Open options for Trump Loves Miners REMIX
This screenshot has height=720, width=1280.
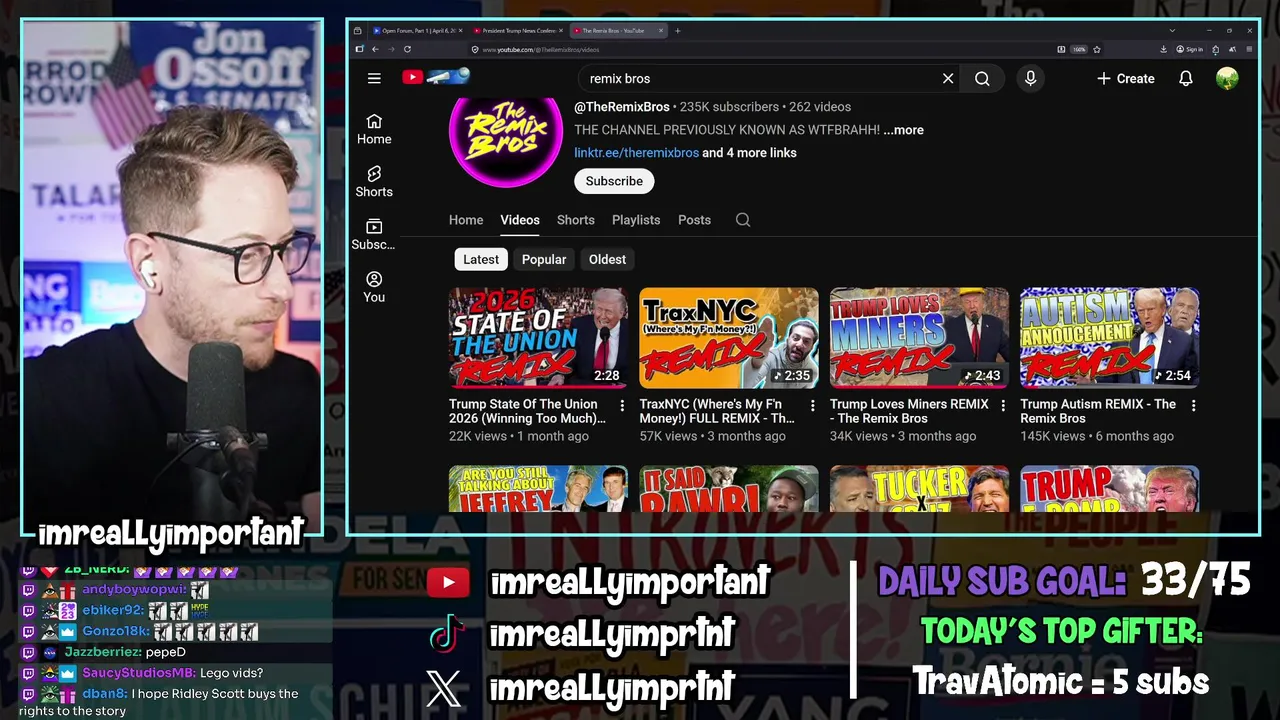pos(1003,405)
